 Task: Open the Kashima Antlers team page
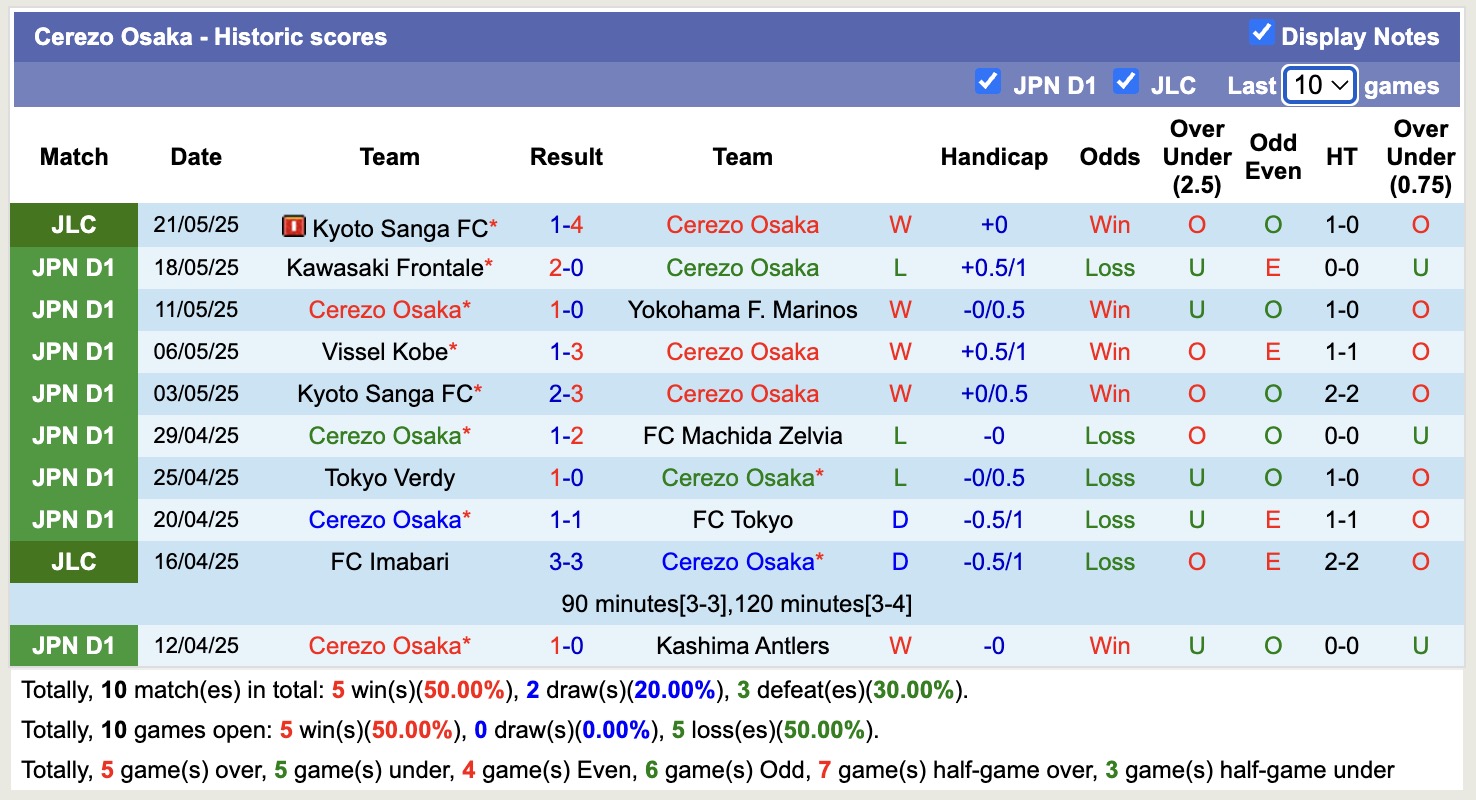tap(742, 645)
